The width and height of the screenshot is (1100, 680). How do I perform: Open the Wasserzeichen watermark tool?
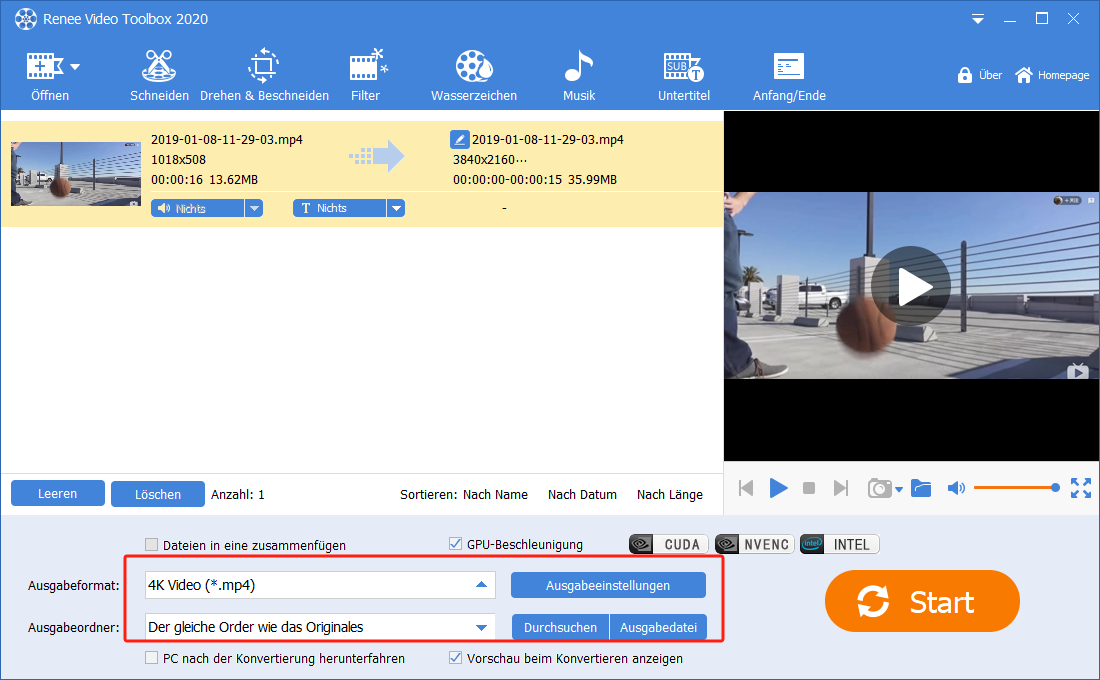[x=474, y=75]
